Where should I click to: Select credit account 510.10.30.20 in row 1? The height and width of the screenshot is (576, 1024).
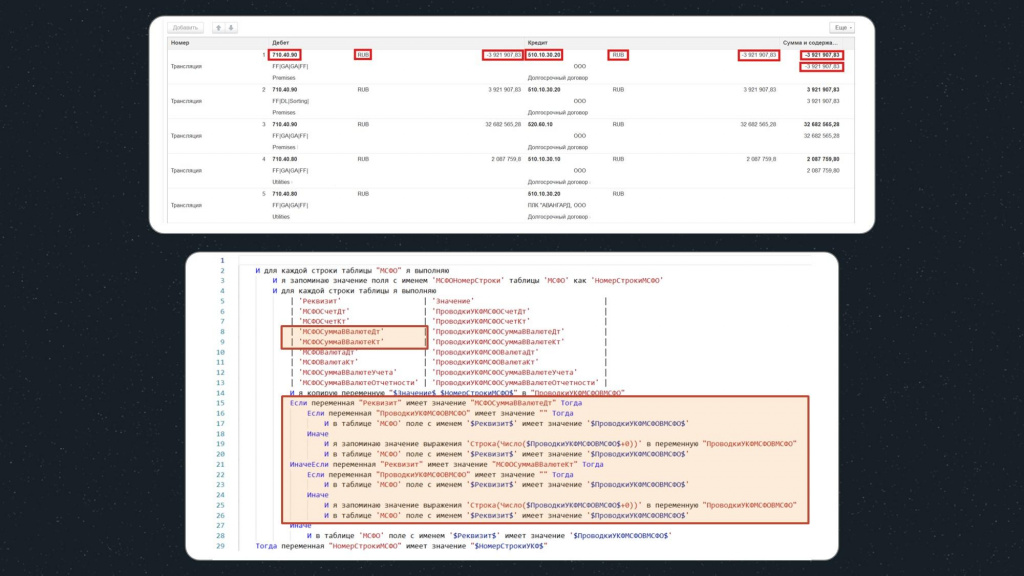pyautogui.click(x=544, y=55)
